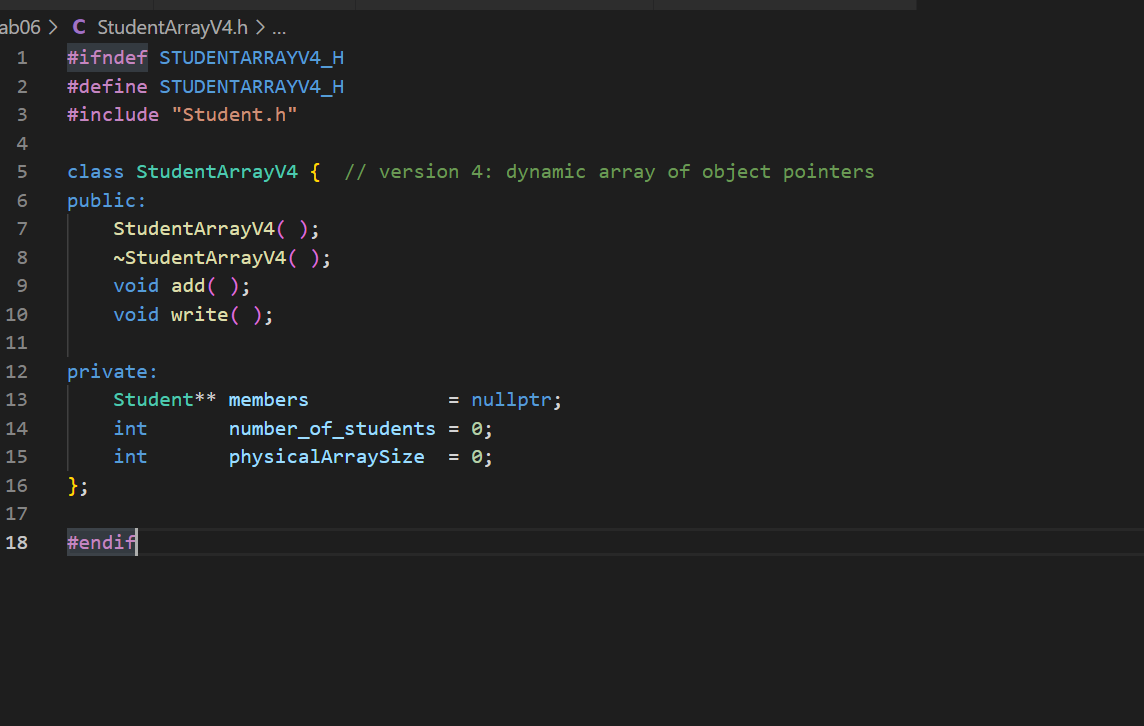Click the C language icon in the breadcrumb
The width and height of the screenshot is (1144, 726).
pos(78,27)
